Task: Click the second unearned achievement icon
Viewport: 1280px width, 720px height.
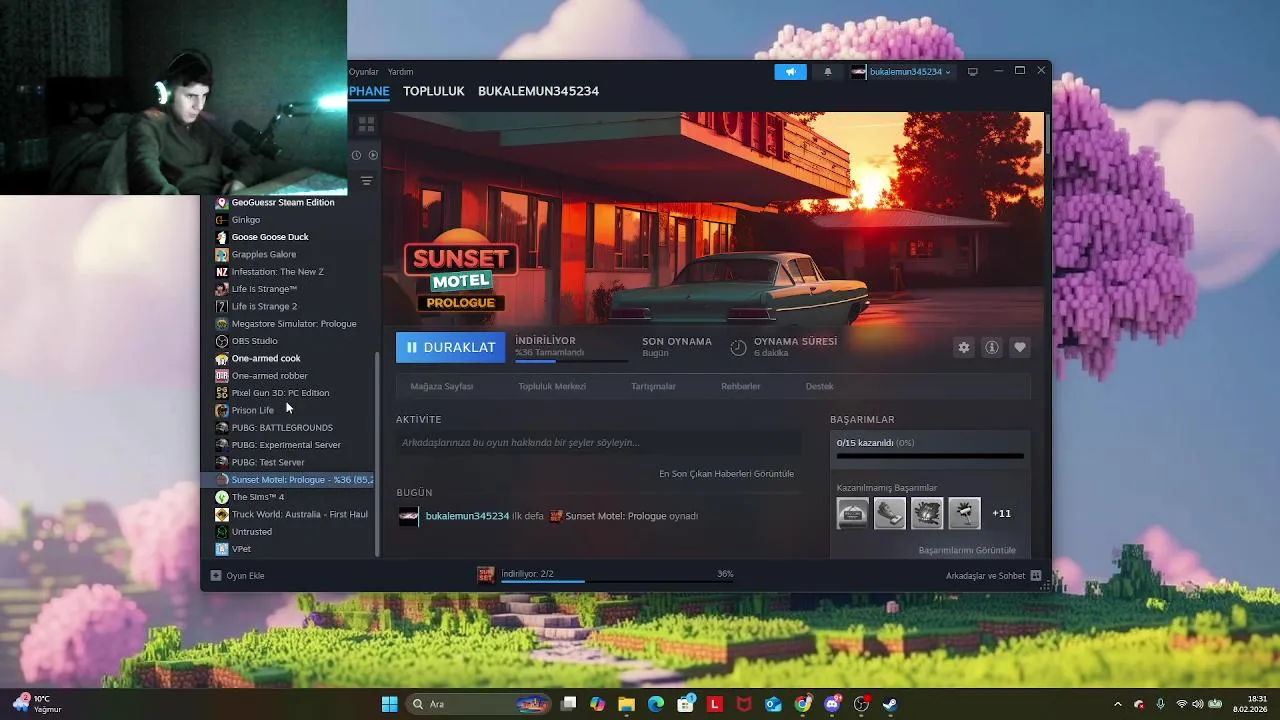Action: point(890,513)
